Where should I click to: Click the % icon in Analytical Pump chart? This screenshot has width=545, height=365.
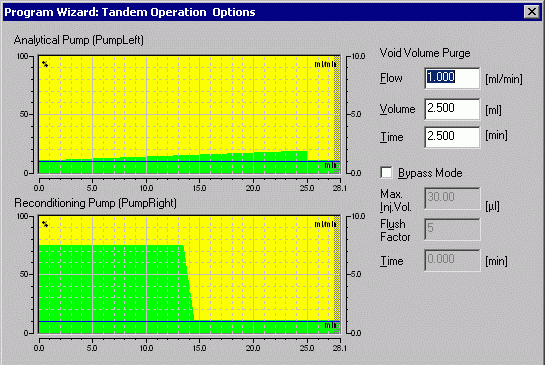pos(45,64)
